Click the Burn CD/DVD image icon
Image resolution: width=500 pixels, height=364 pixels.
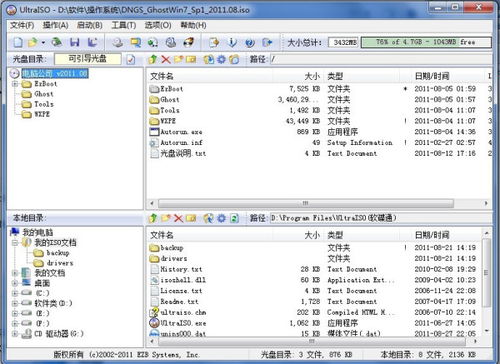189,42
